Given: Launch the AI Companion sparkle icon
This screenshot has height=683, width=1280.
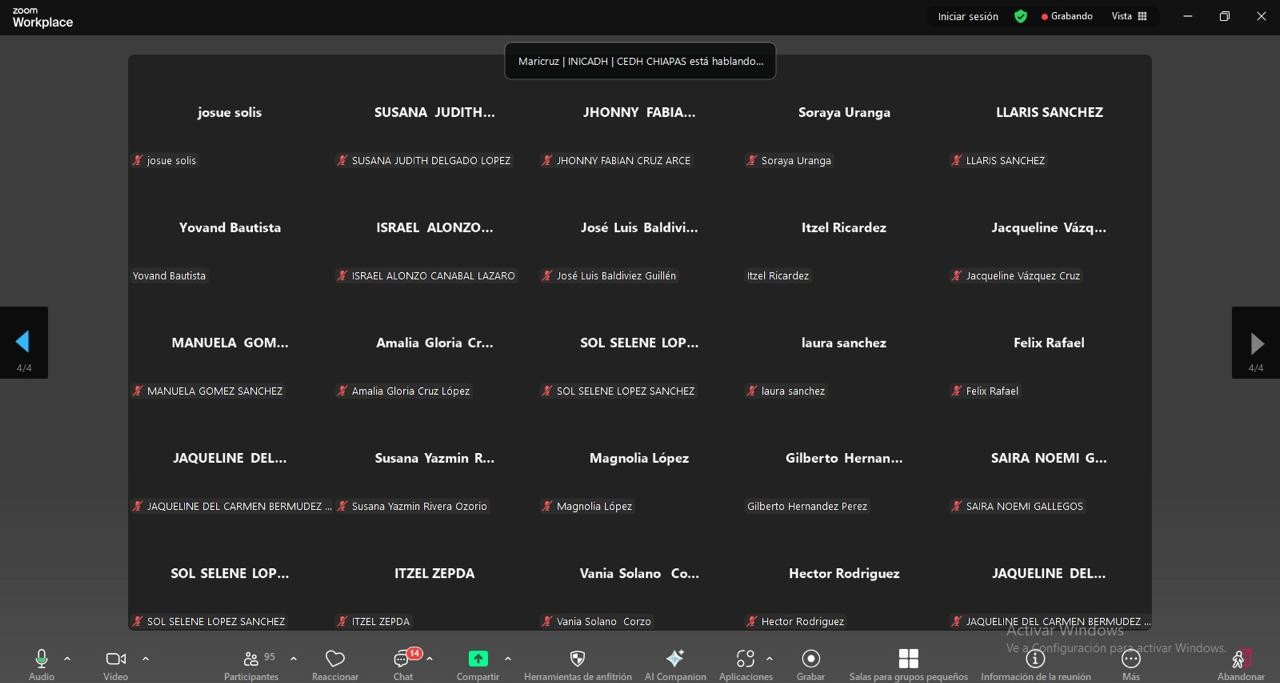Looking at the screenshot, I should click(x=675, y=659).
